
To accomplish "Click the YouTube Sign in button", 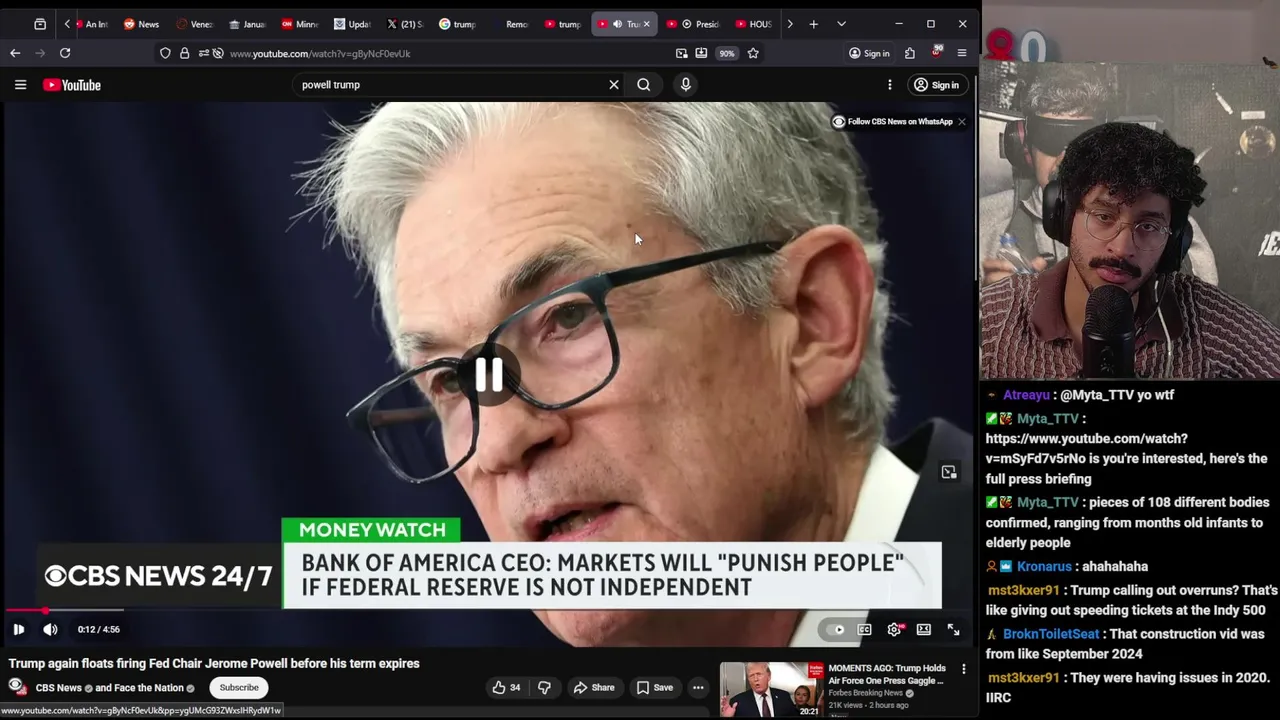I will tap(937, 85).
